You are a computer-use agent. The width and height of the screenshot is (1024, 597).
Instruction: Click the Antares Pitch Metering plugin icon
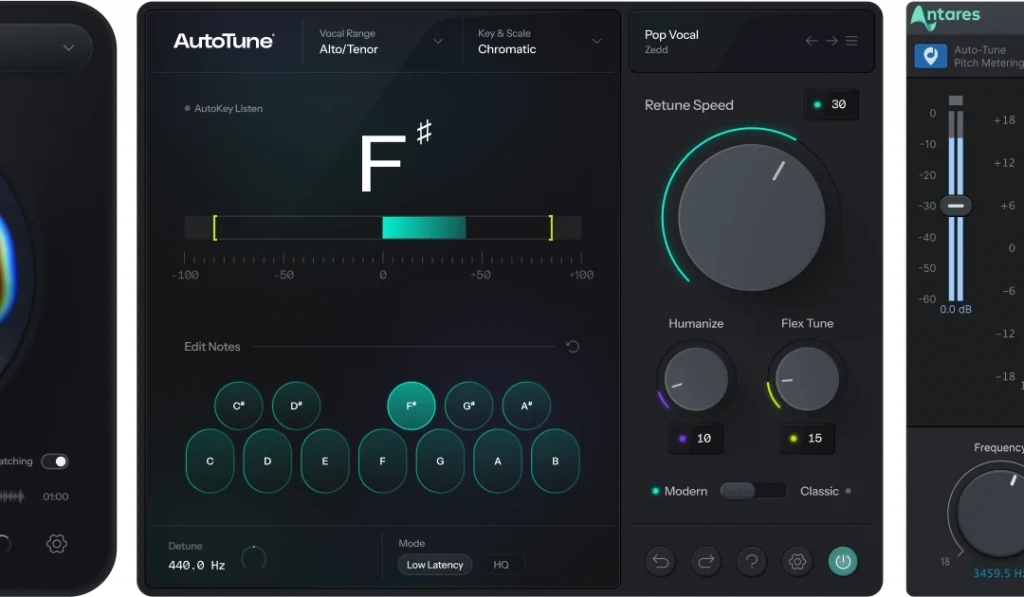(x=930, y=56)
